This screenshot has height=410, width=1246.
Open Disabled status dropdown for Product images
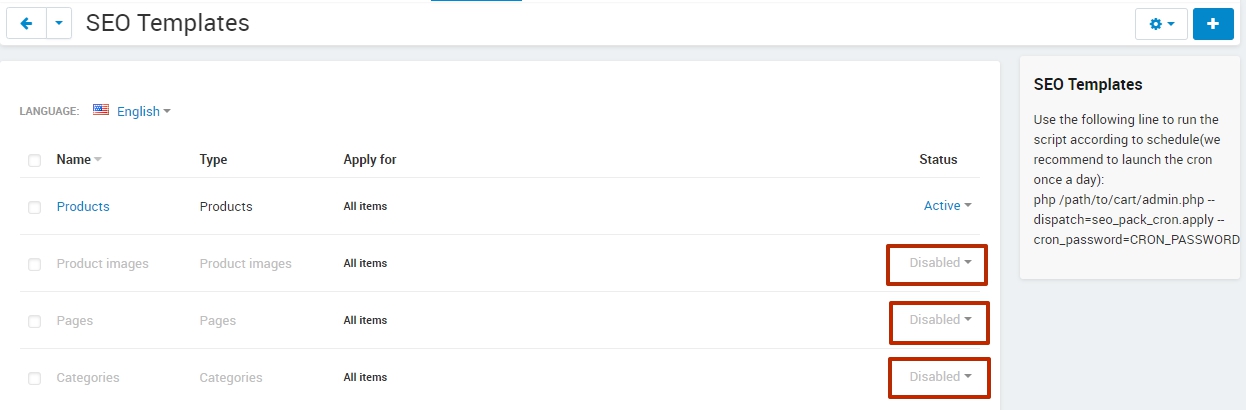[x=941, y=263]
